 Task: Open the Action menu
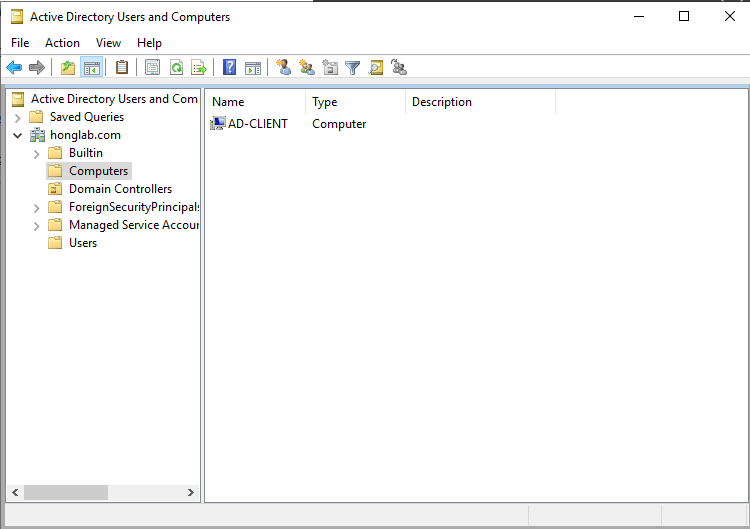coord(62,43)
